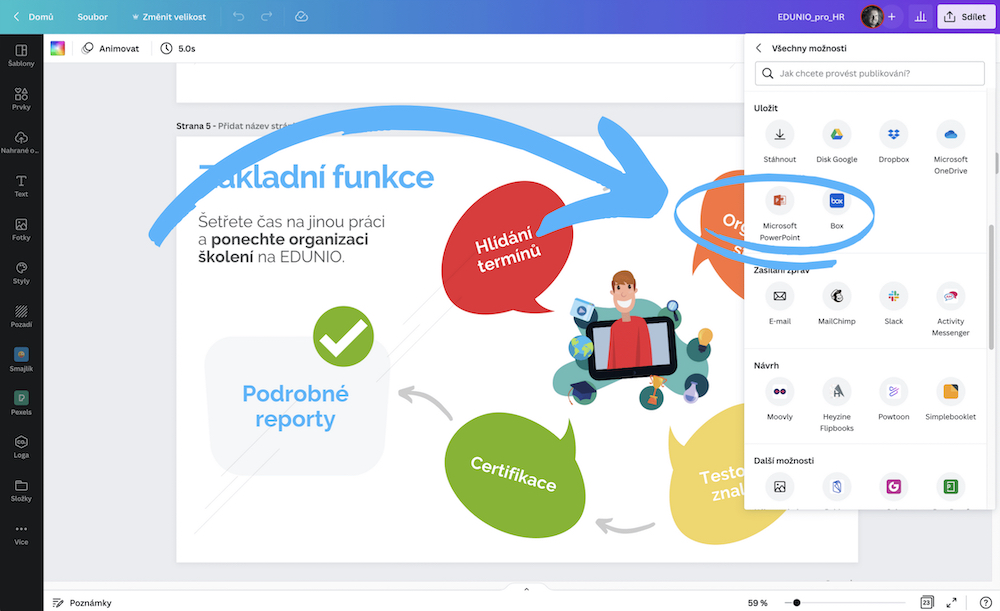Click the Sdílet share button
1000x611 pixels.
tap(966, 17)
